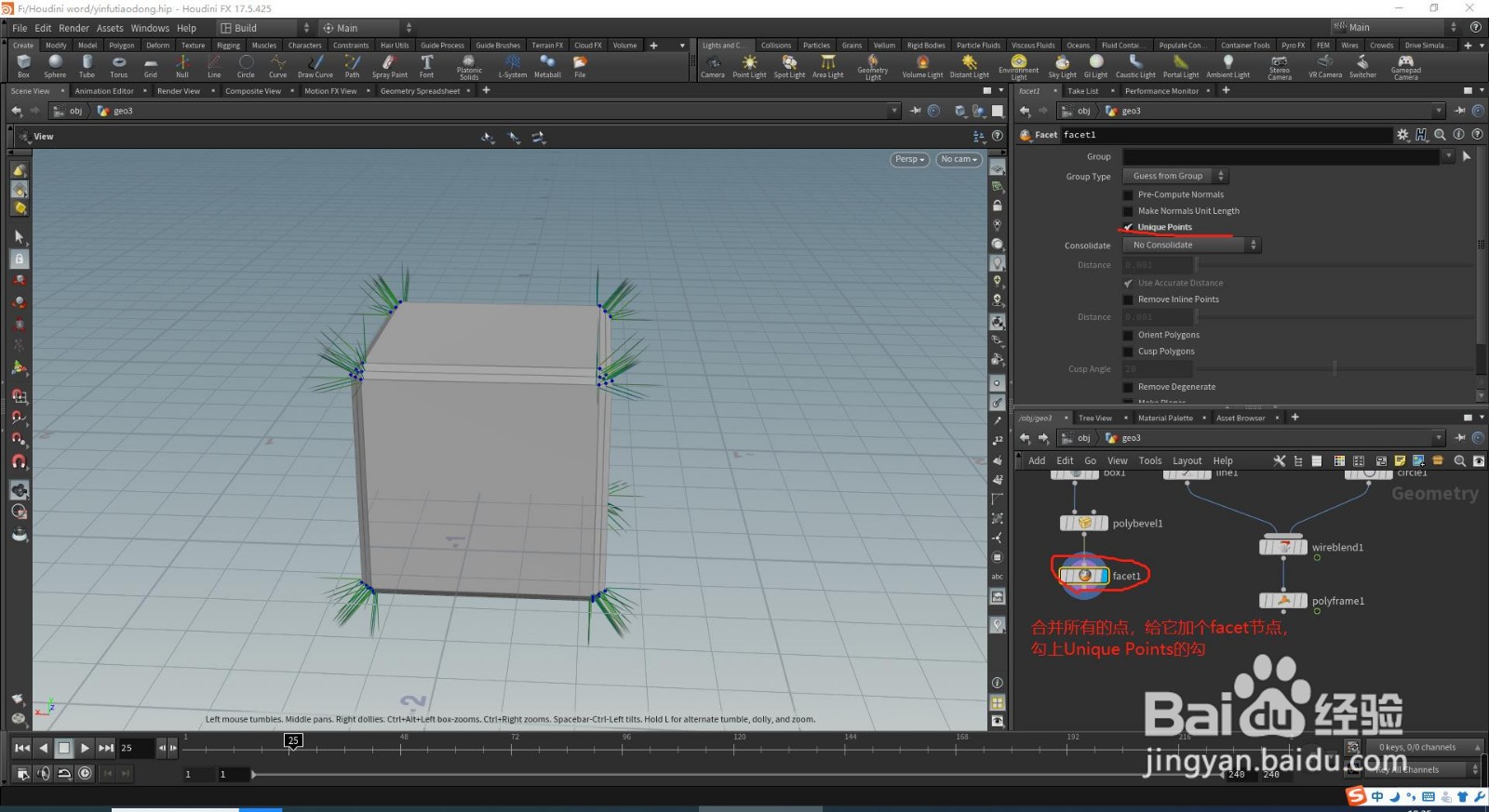Select the Line shelf tool
Viewport: 1489px width, 812px height.
214,66
